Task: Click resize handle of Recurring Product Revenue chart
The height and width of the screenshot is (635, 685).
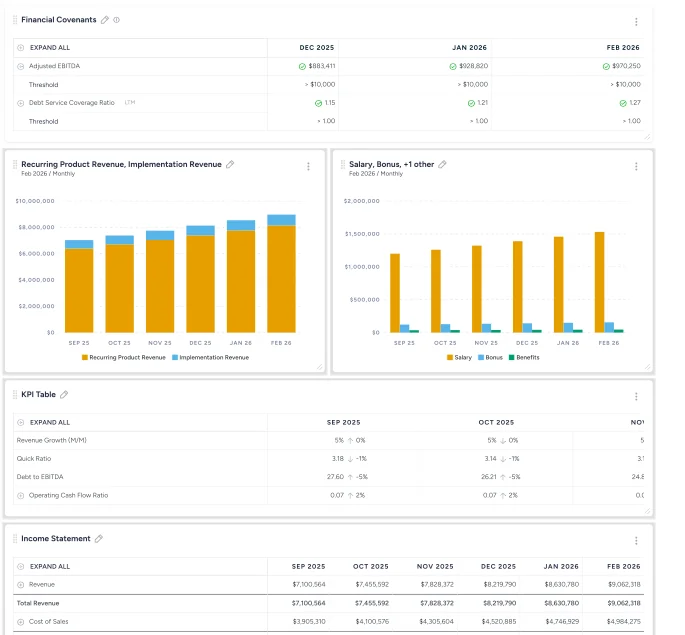Action: click(320, 367)
